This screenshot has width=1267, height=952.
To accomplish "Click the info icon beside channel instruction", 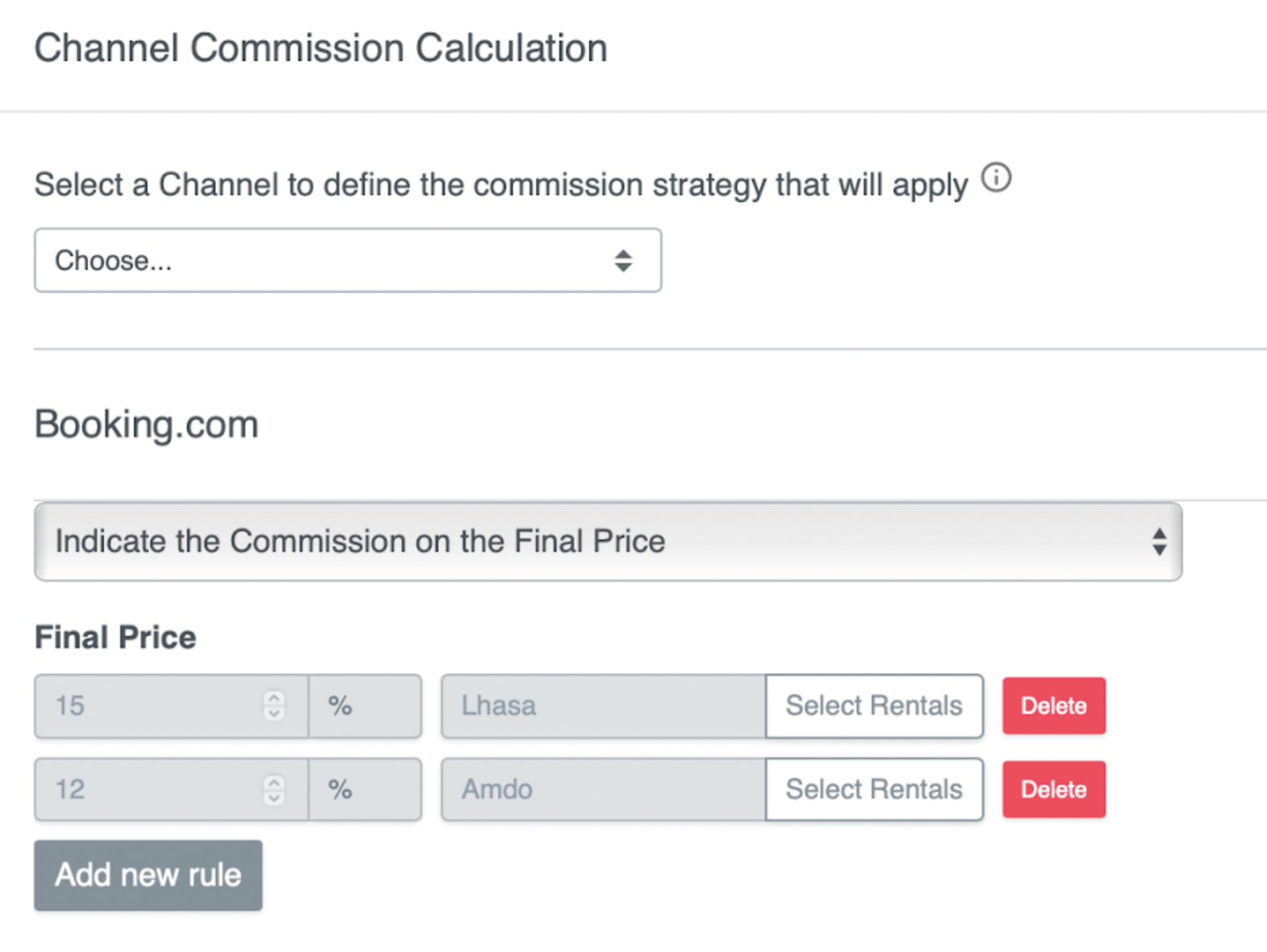I will [x=996, y=177].
